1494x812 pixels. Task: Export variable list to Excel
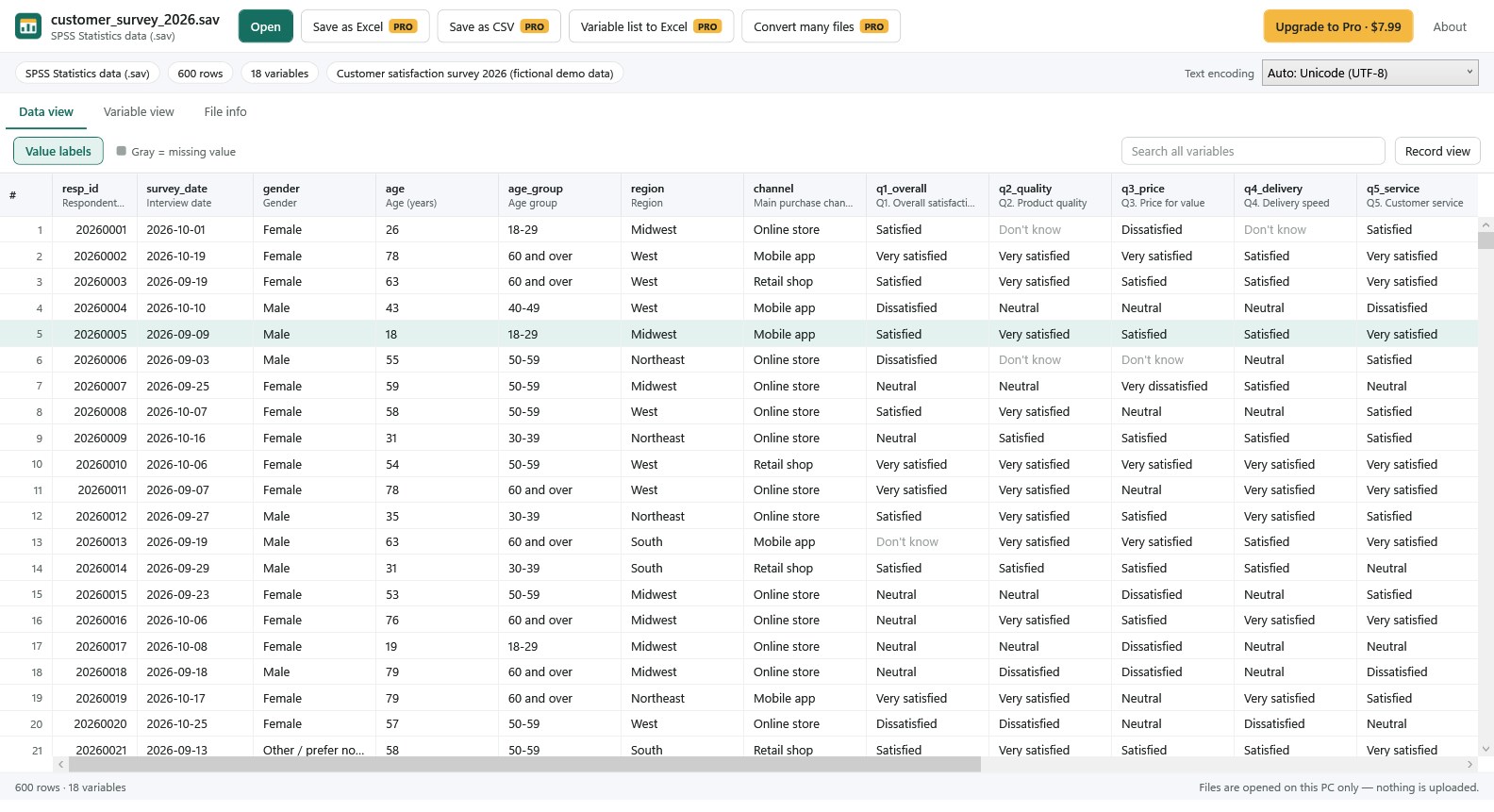[x=651, y=26]
